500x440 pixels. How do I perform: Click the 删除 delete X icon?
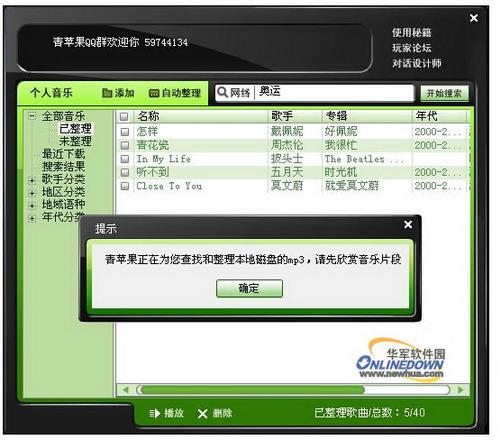[202, 414]
